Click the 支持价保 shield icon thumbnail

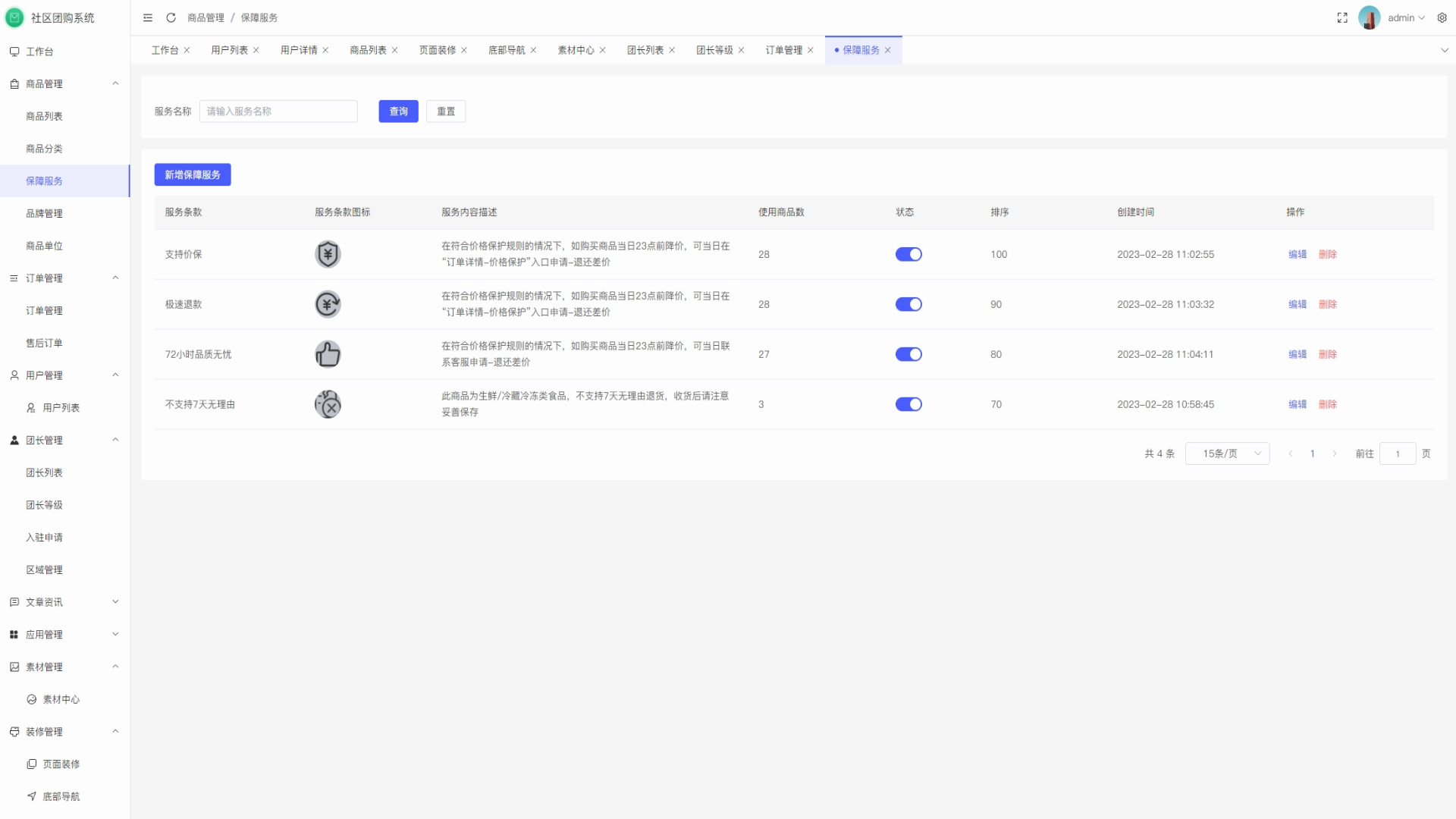(328, 254)
